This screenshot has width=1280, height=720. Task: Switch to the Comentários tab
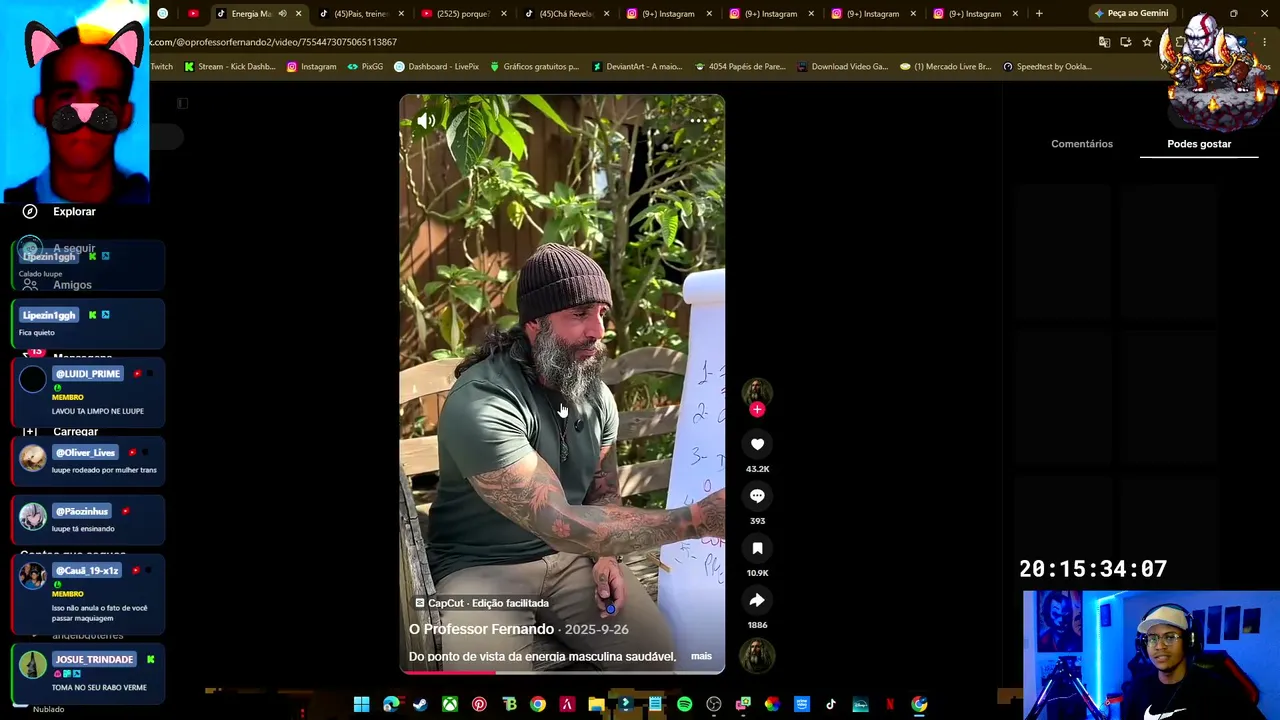click(x=1082, y=144)
